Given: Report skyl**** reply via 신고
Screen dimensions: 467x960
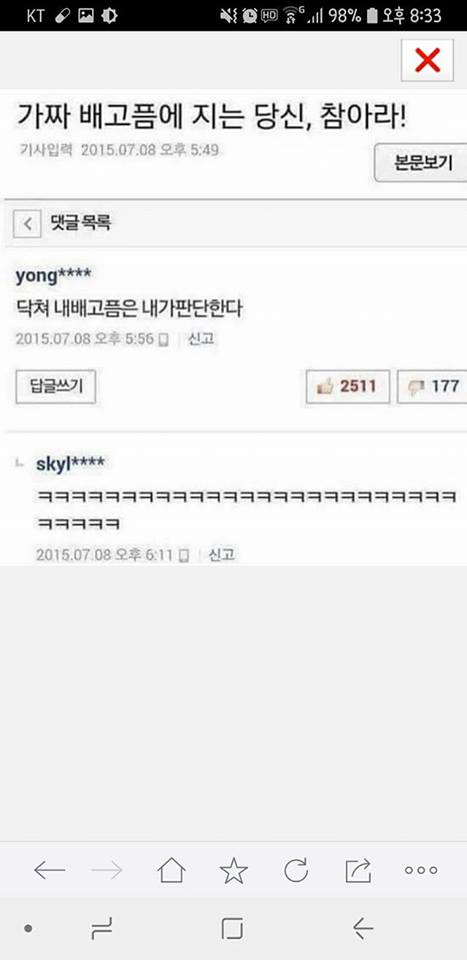Looking at the screenshot, I should [x=222, y=555].
